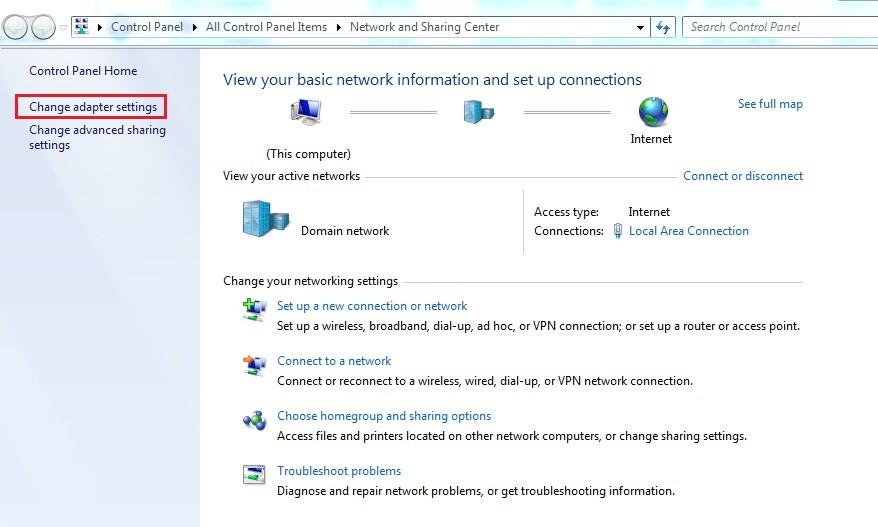Click Troubleshoot problems icon

click(x=254, y=474)
